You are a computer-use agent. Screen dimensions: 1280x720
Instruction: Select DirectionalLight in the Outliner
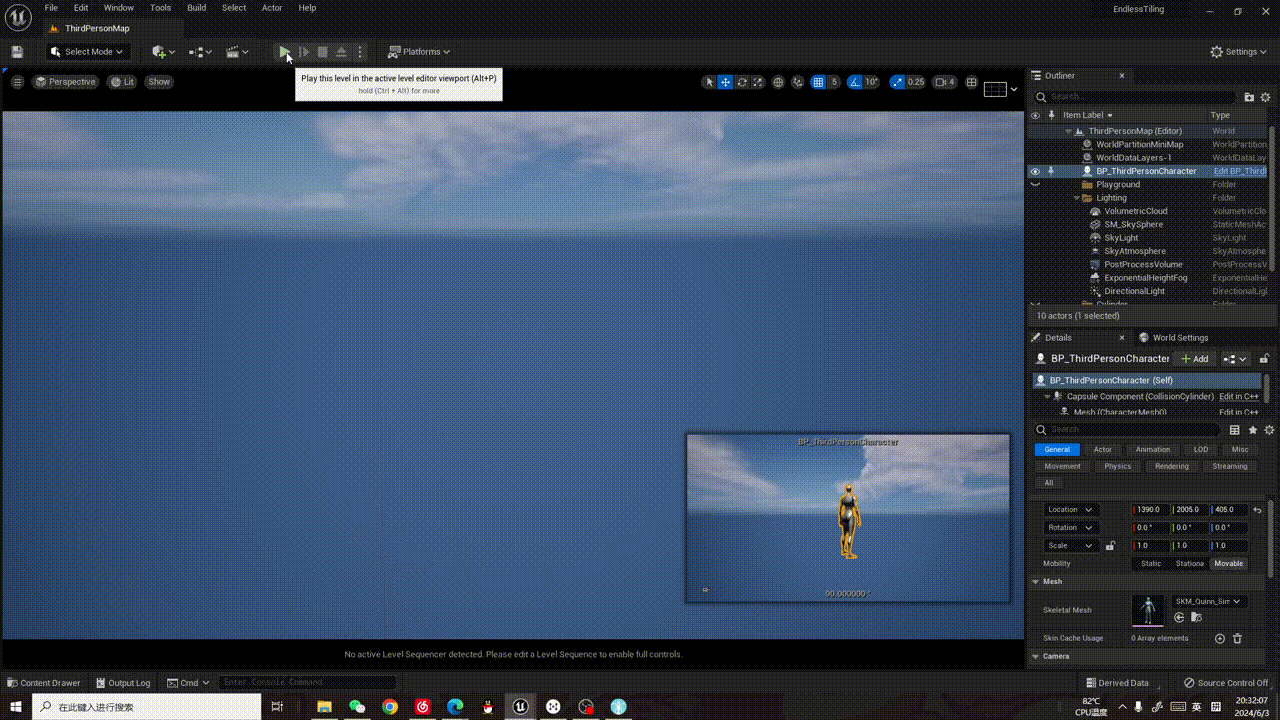pos(1134,291)
